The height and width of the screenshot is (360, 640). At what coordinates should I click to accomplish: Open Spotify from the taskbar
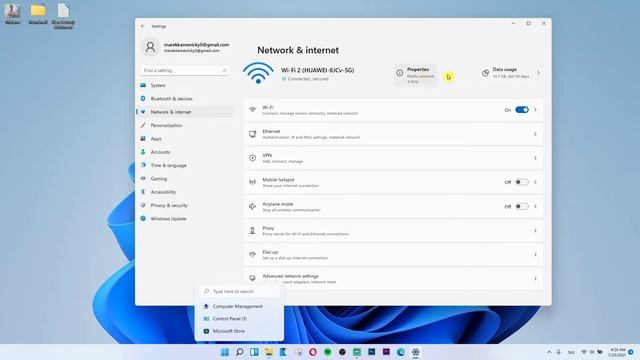[x=327, y=352]
